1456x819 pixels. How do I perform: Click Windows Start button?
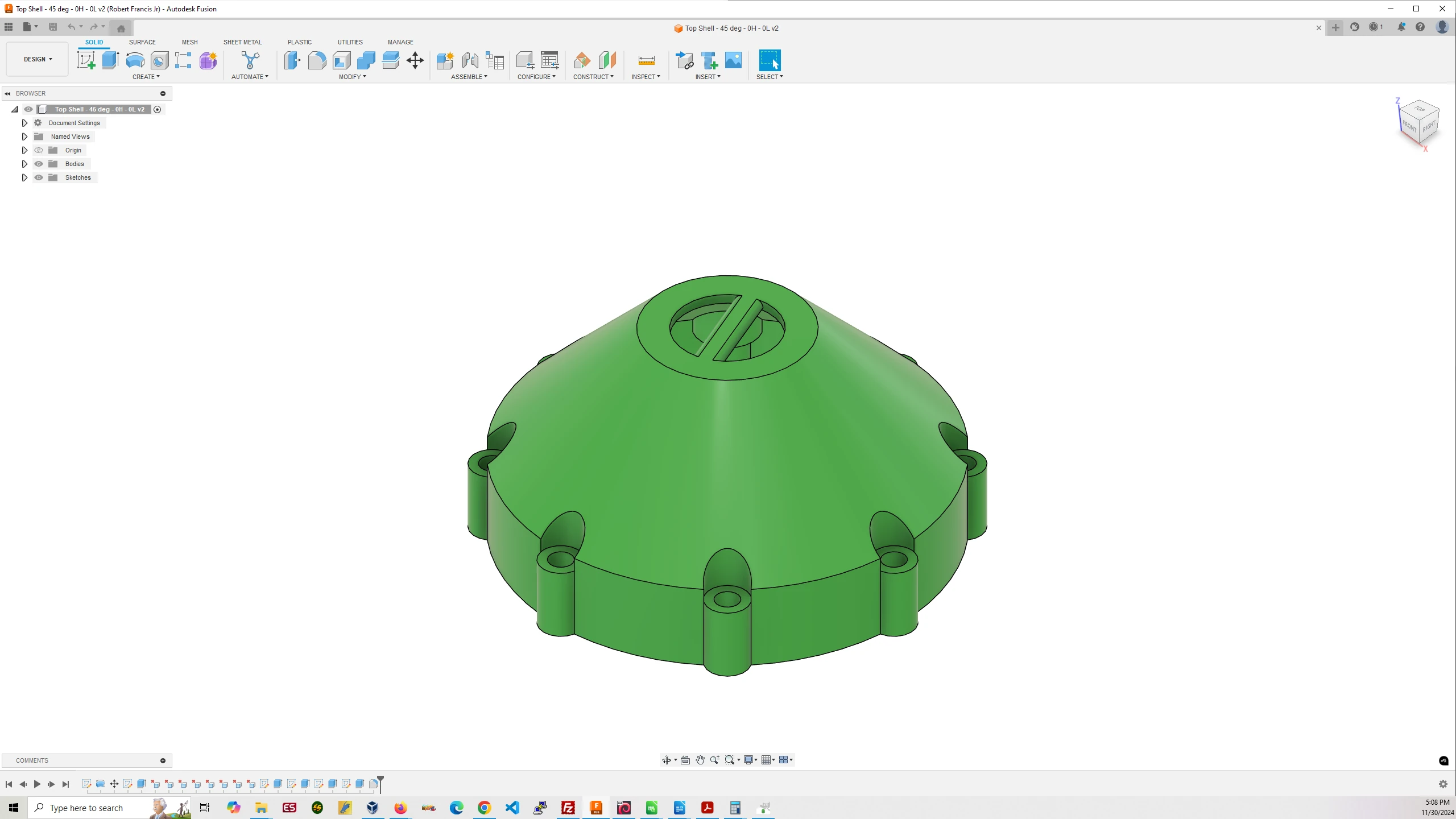pos(14,808)
